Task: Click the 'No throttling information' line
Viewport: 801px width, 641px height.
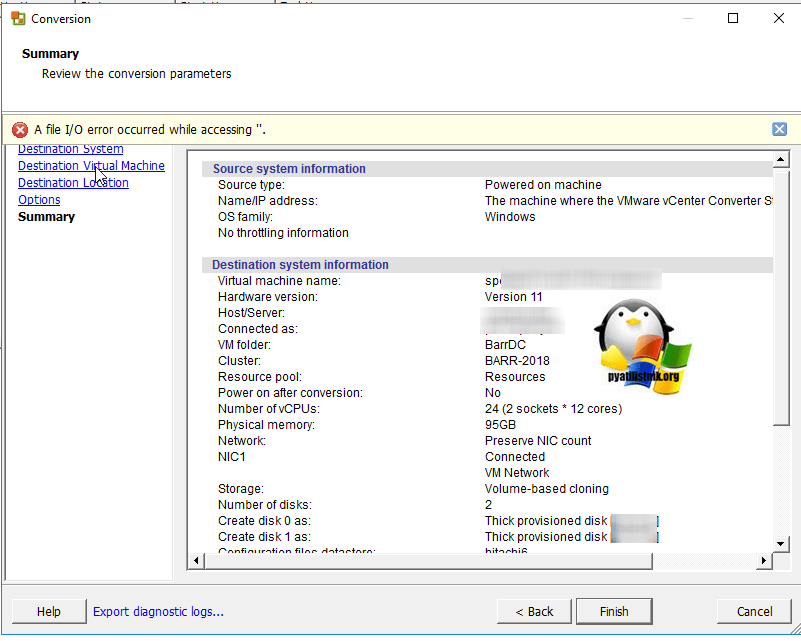Action: [x=283, y=233]
